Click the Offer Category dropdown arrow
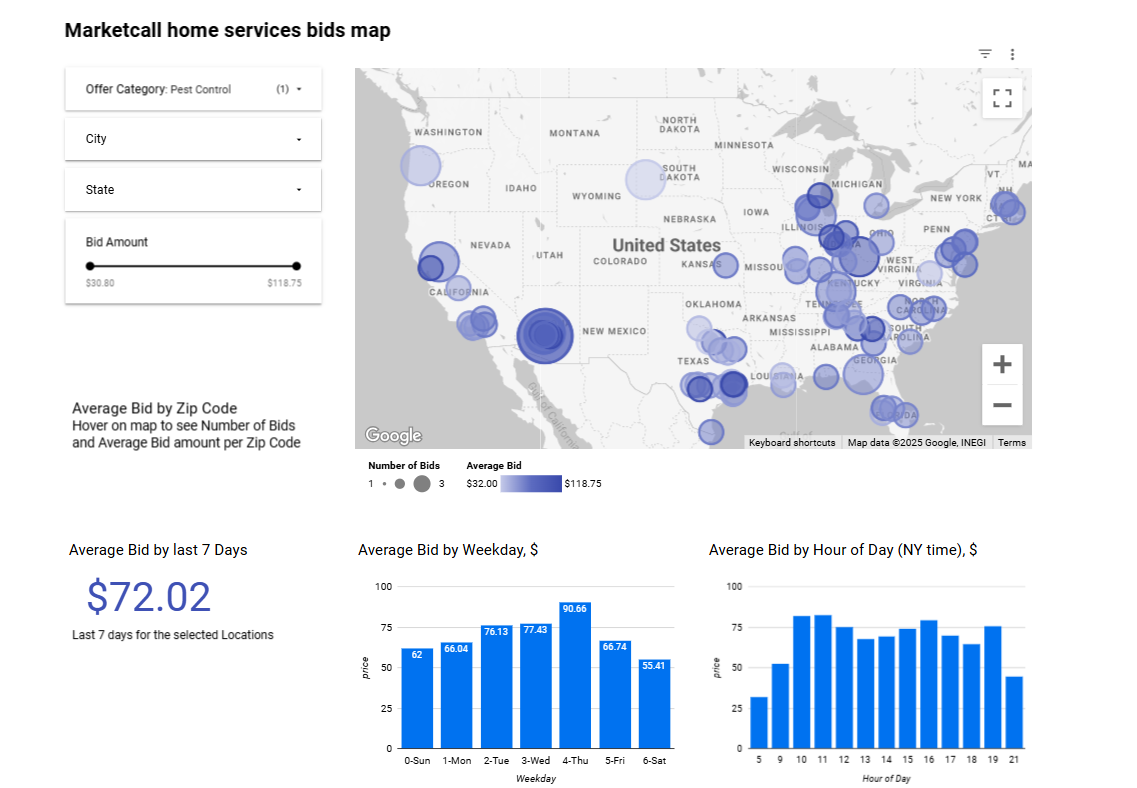Screen dimensions: 1137x788 tap(299, 89)
